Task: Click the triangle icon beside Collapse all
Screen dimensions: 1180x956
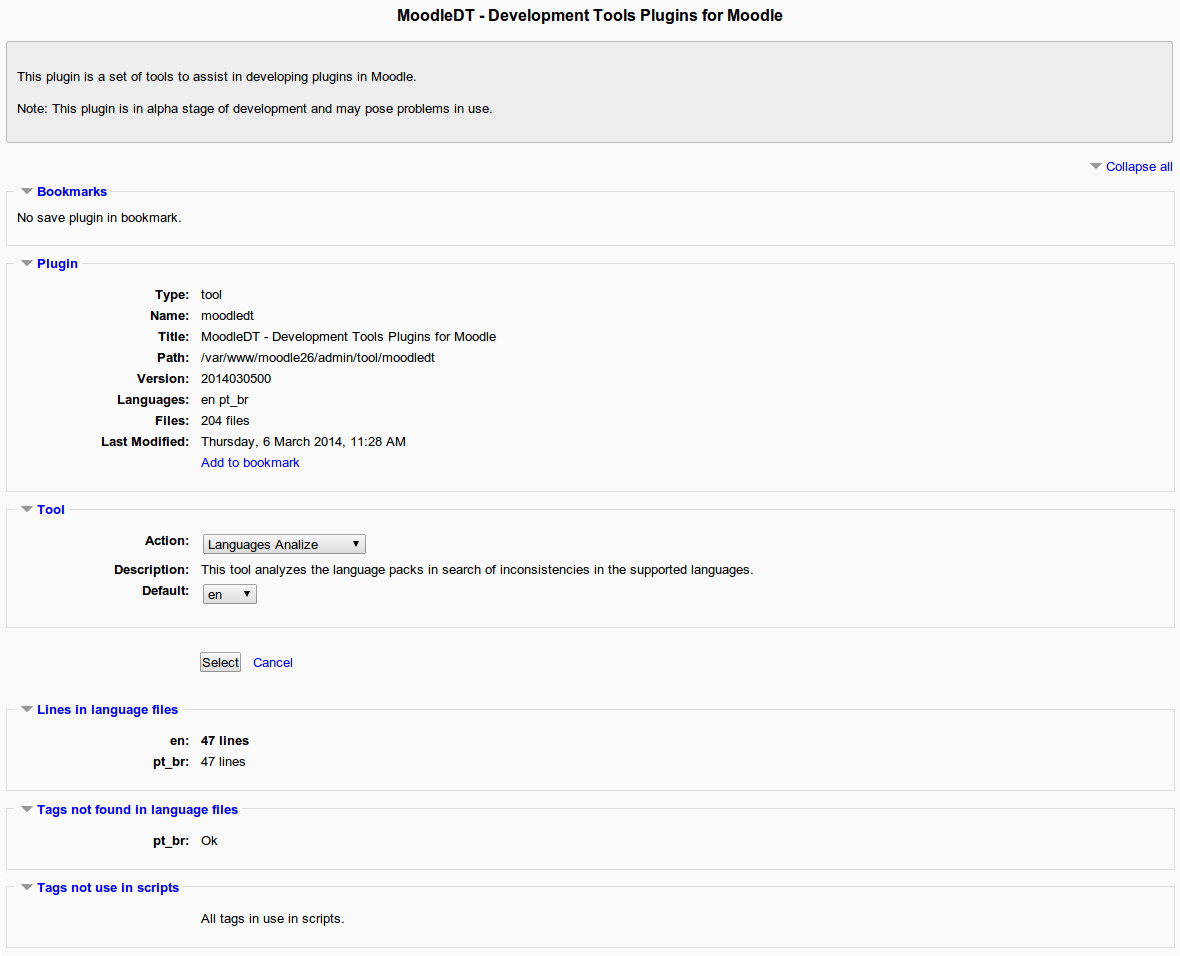Action: [1095, 166]
